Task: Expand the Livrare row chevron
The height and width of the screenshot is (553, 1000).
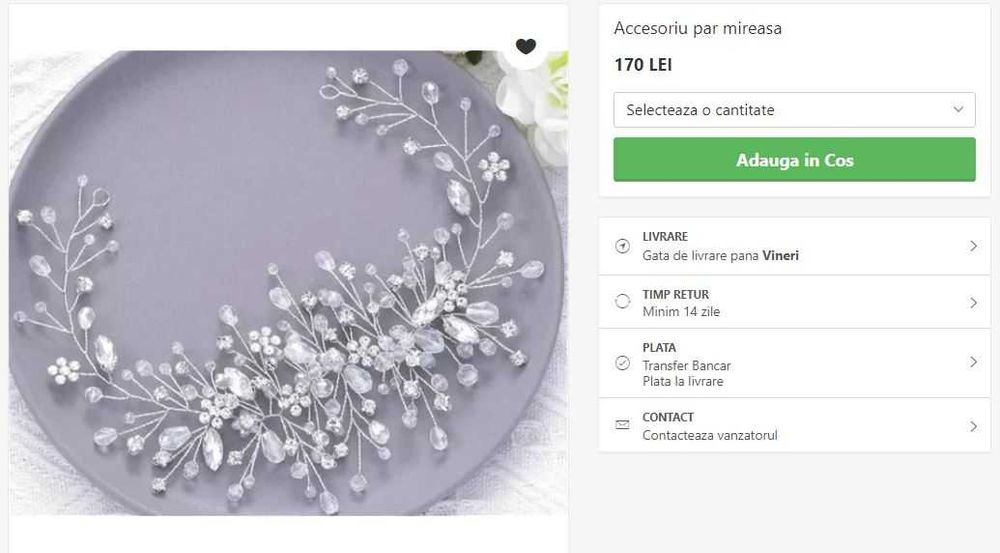Action: tap(973, 246)
